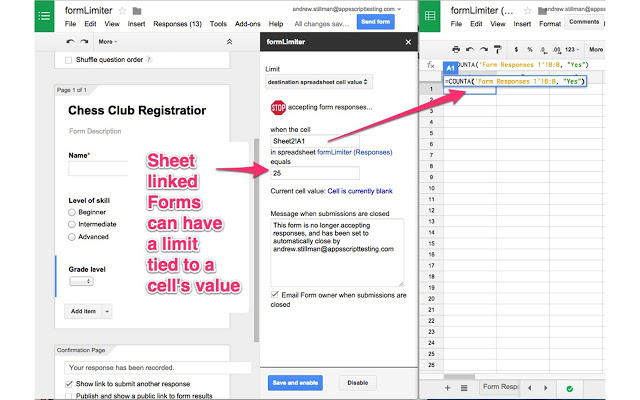Viewport: 640px width, 400px height.
Task: Click the green check status icon
Action: click(x=570, y=389)
